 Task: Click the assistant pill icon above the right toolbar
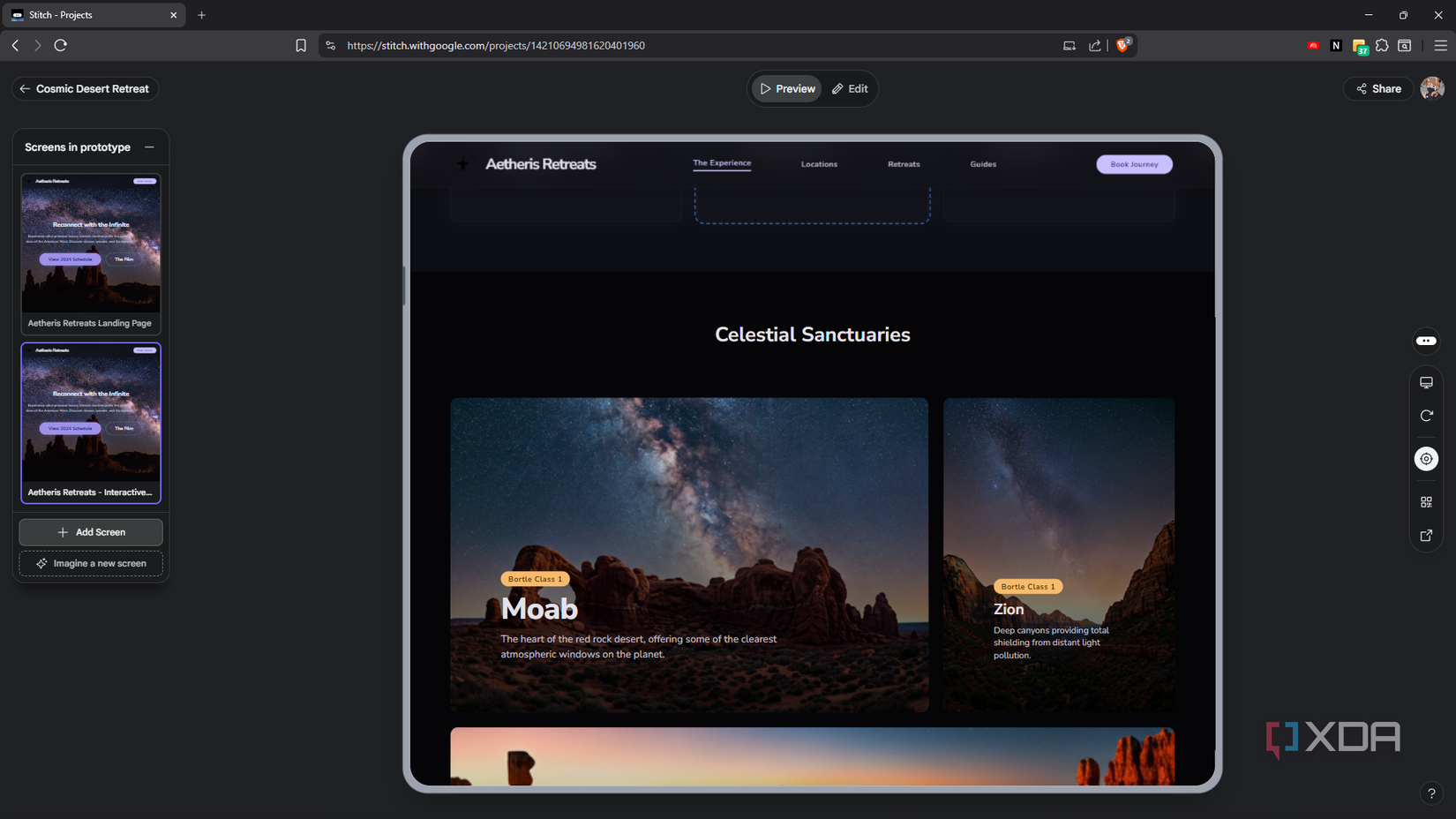pyautogui.click(x=1426, y=341)
